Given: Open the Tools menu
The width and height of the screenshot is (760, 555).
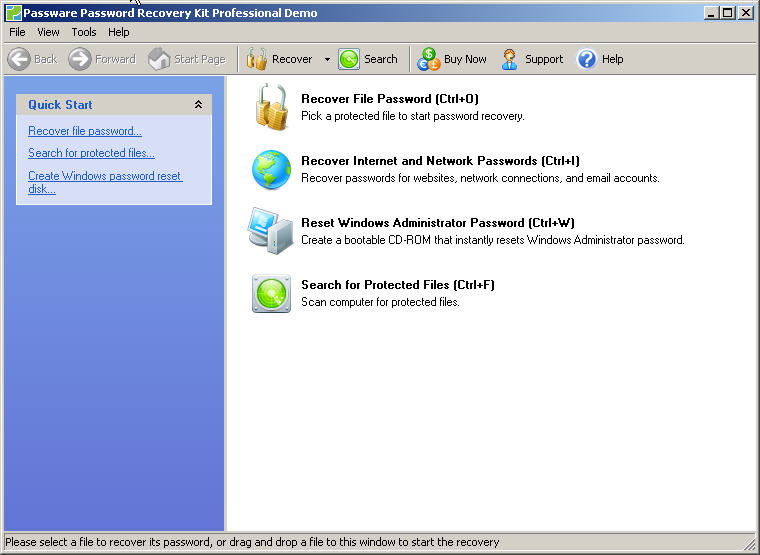Looking at the screenshot, I should (x=84, y=32).
